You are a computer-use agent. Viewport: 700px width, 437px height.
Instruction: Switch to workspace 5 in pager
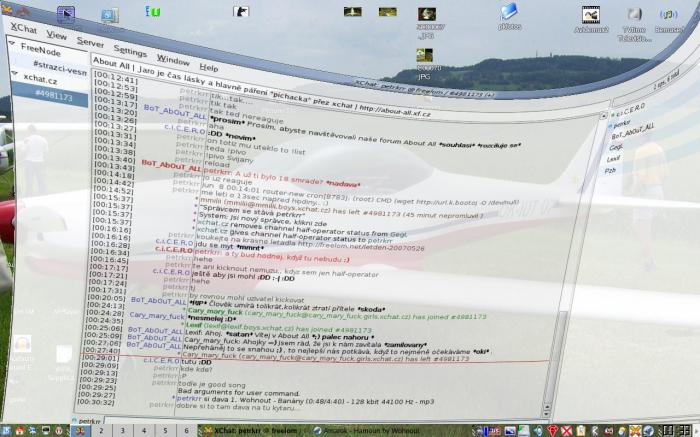166,431
